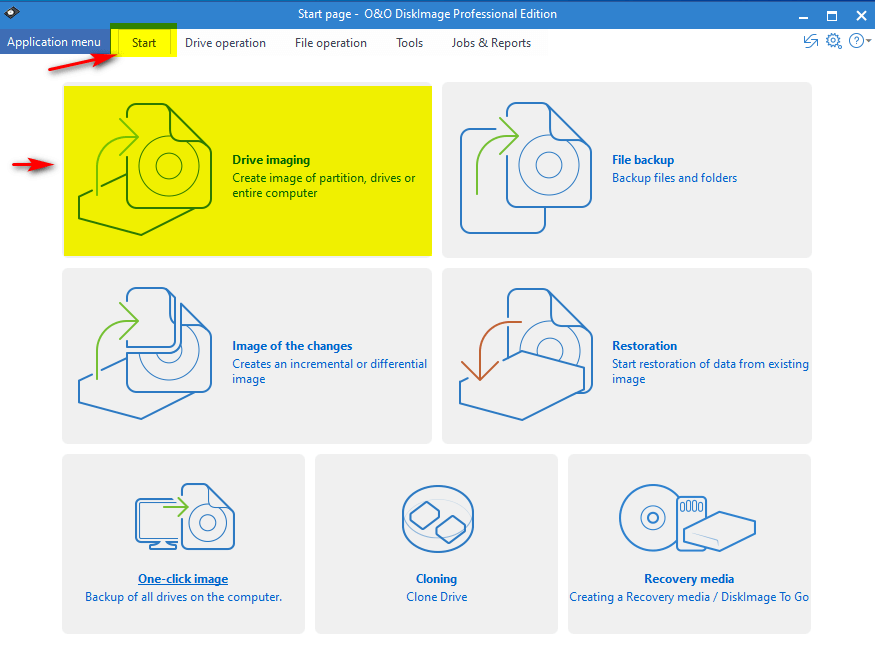Click the help question mark icon
The width and height of the screenshot is (875, 659).
point(856,41)
